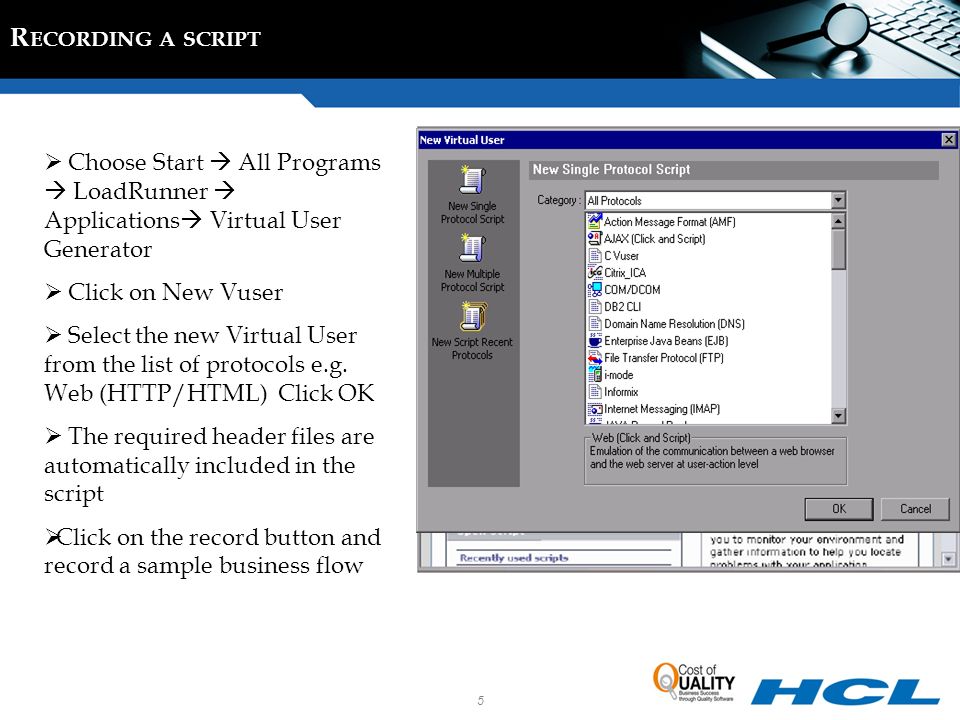Click the Internet Messaging (IMAP) icon
Image resolution: width=960 pixels, height=720 pixels.
(x=594, y=408)
